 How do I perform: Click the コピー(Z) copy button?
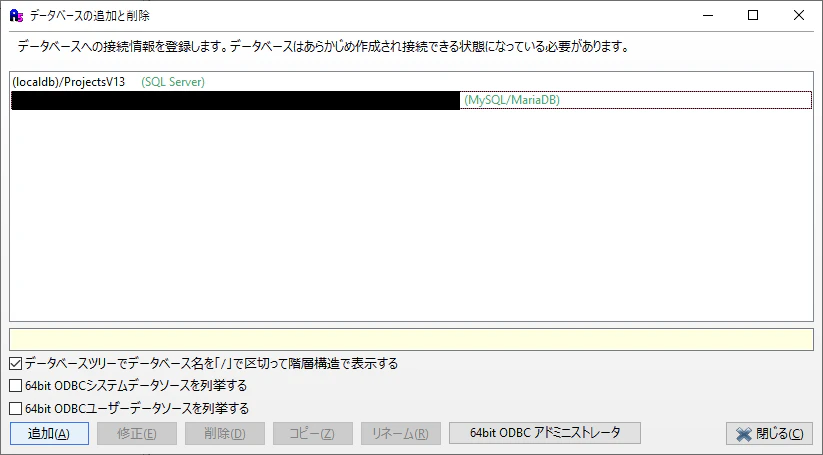(312, 433)
